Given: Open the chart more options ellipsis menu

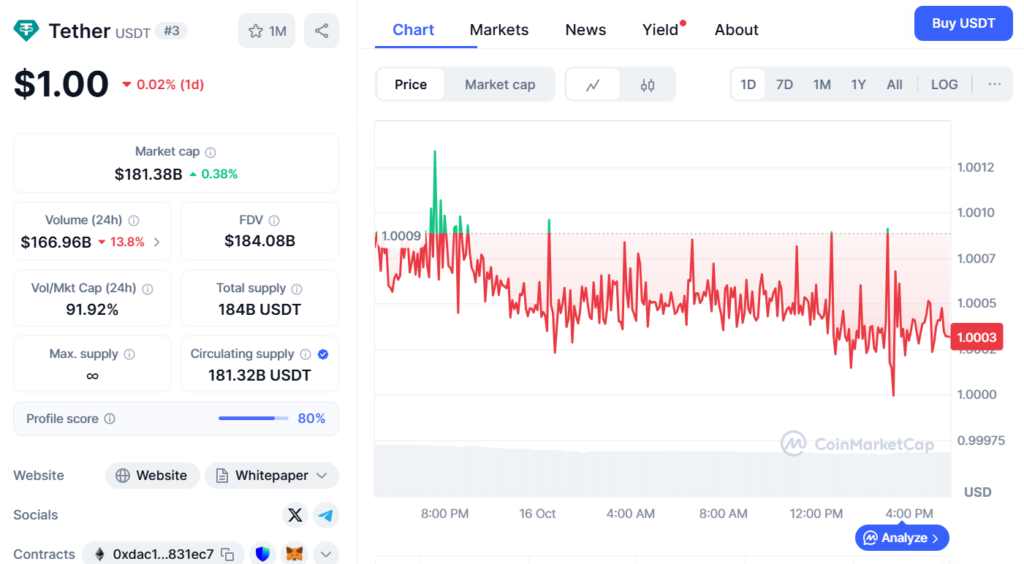Looking at the screenshot, I should pos(994,85).
